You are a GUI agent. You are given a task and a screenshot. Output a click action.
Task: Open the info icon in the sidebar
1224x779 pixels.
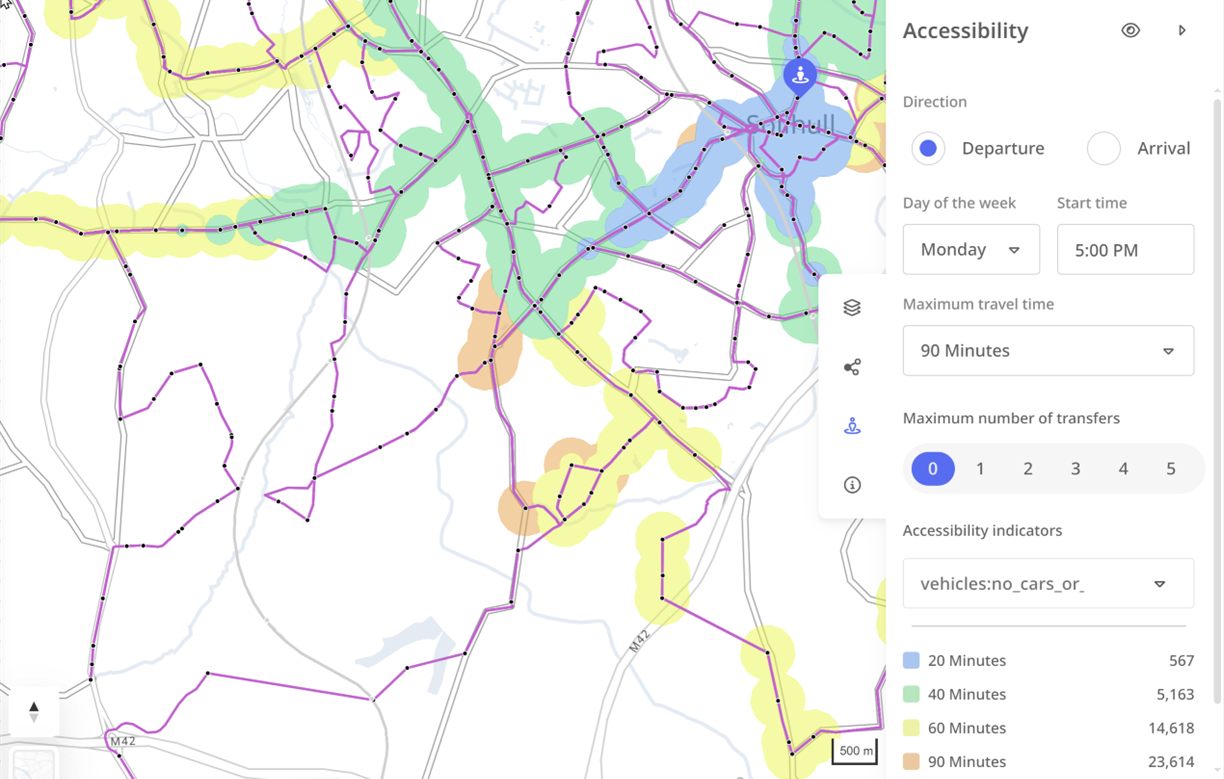pyautogui.click(x=852, y=484)
